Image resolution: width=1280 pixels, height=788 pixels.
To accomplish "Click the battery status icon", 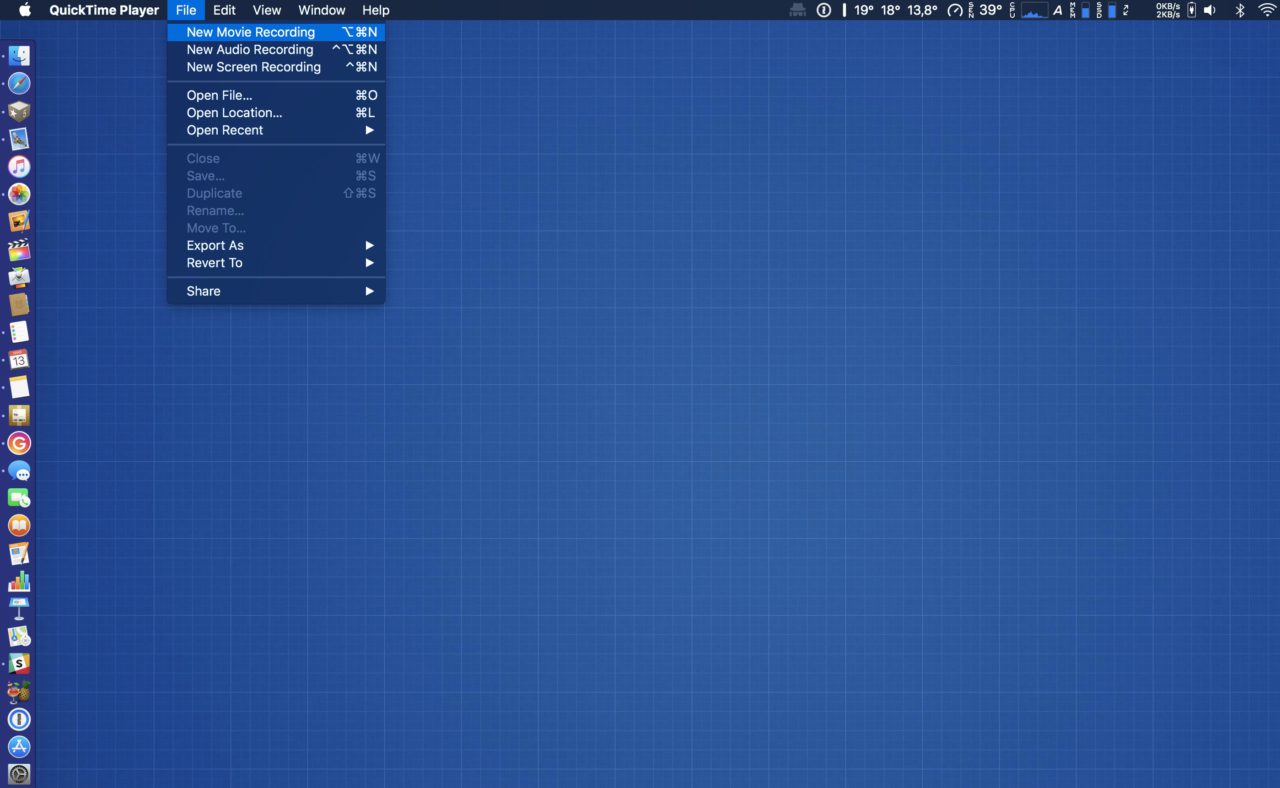I will click(1191, 10).
